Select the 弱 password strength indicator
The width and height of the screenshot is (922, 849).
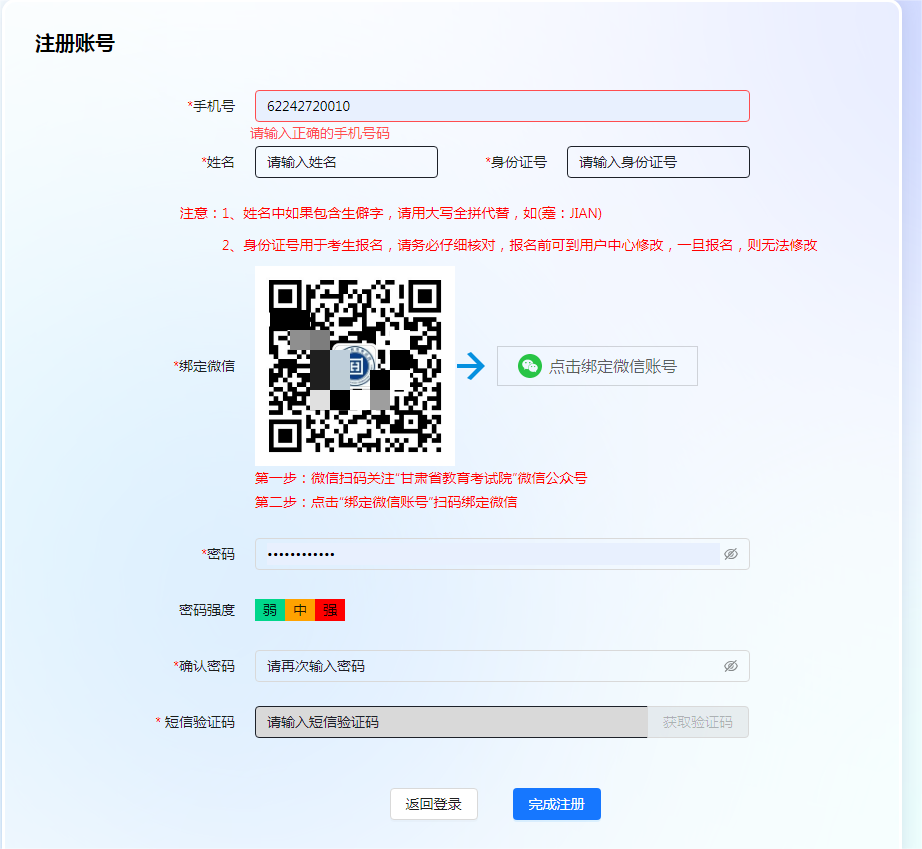tap(269, 609)
